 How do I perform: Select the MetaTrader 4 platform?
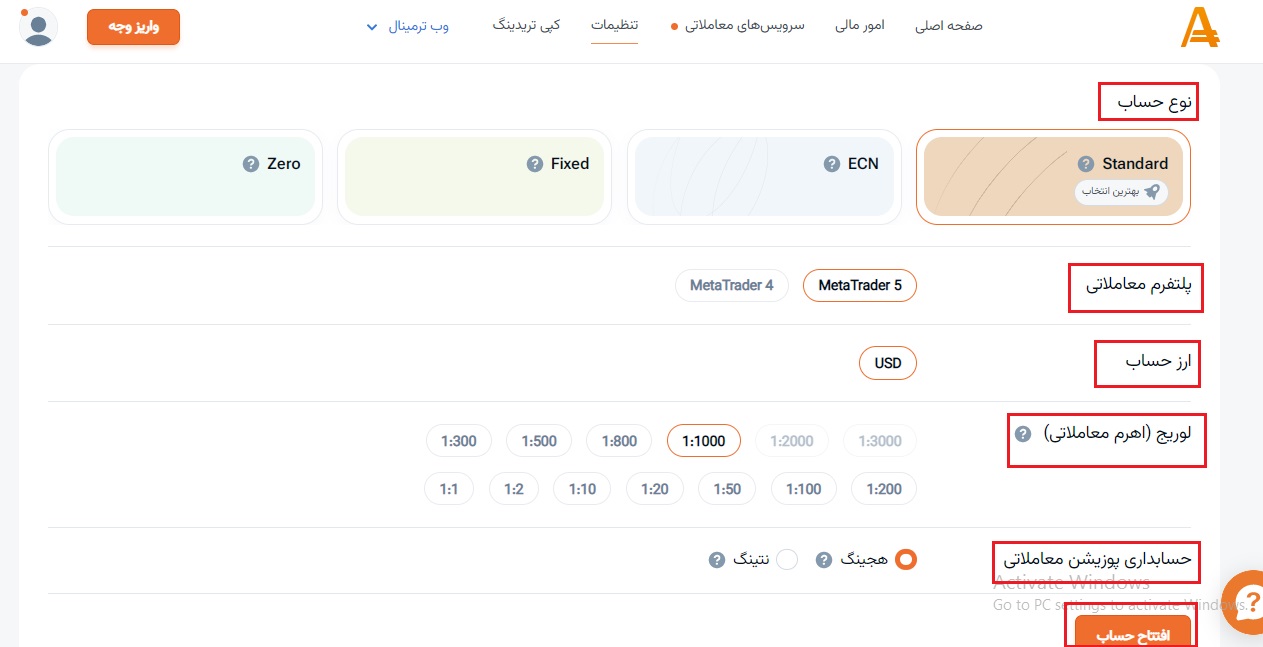tap(732, 286)
